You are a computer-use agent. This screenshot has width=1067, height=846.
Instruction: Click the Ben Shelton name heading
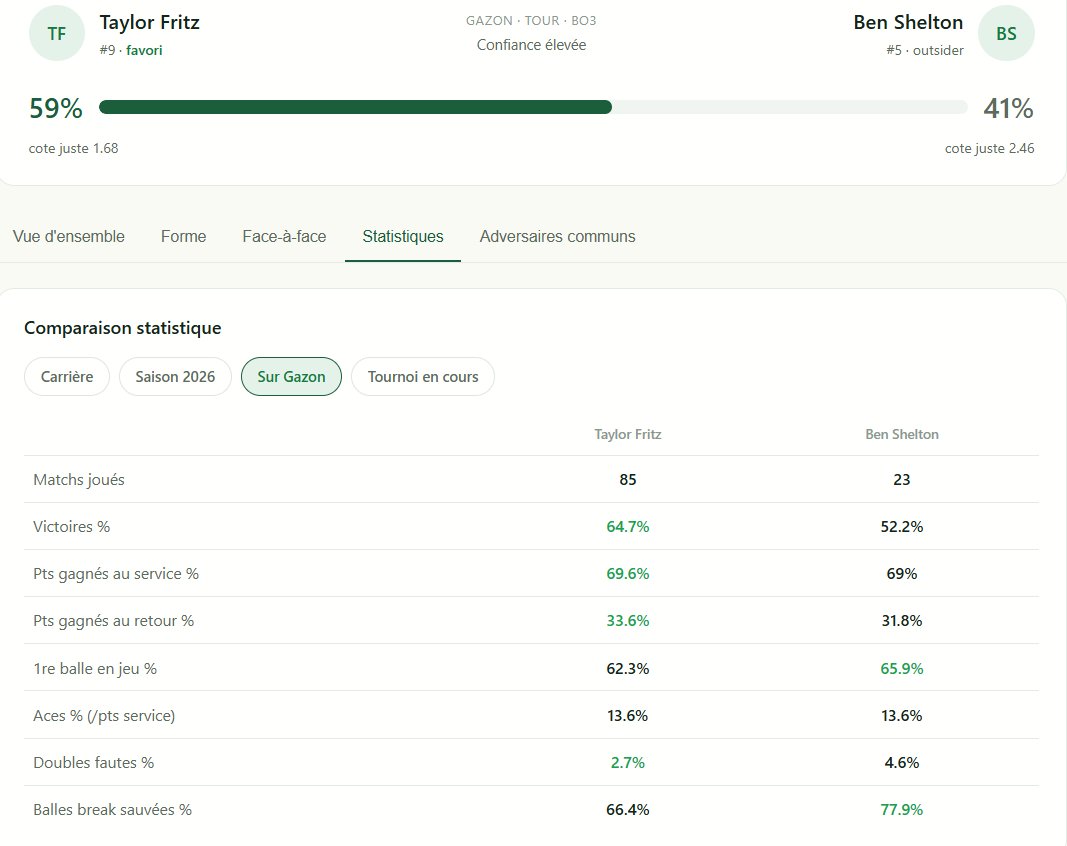pos(908,22)
